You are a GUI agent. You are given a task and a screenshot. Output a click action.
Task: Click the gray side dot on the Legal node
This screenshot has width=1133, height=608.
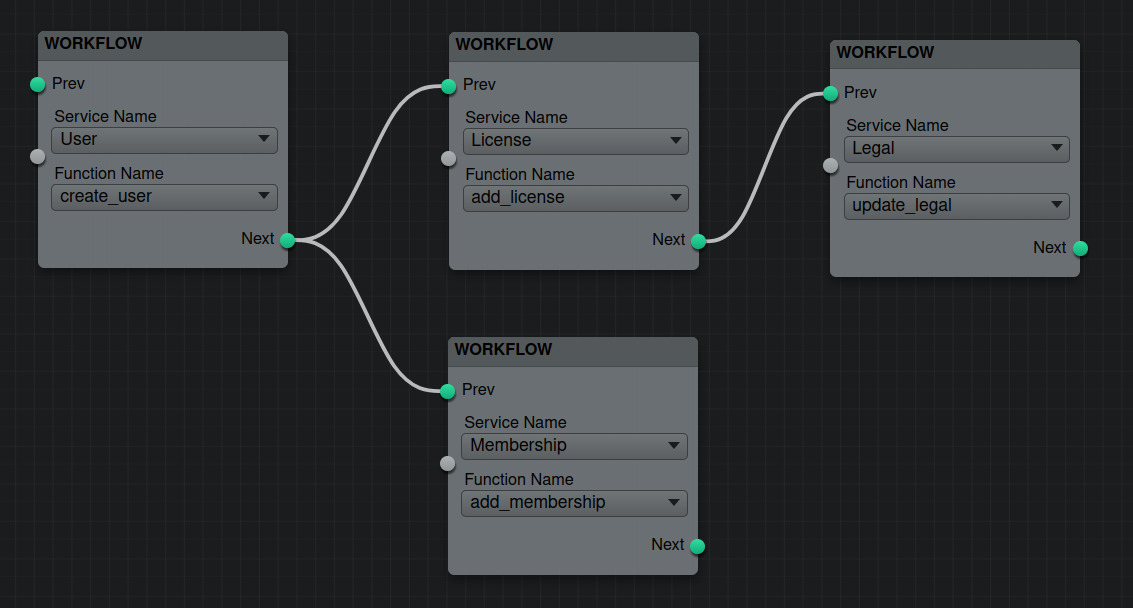[x=830, y=166]
